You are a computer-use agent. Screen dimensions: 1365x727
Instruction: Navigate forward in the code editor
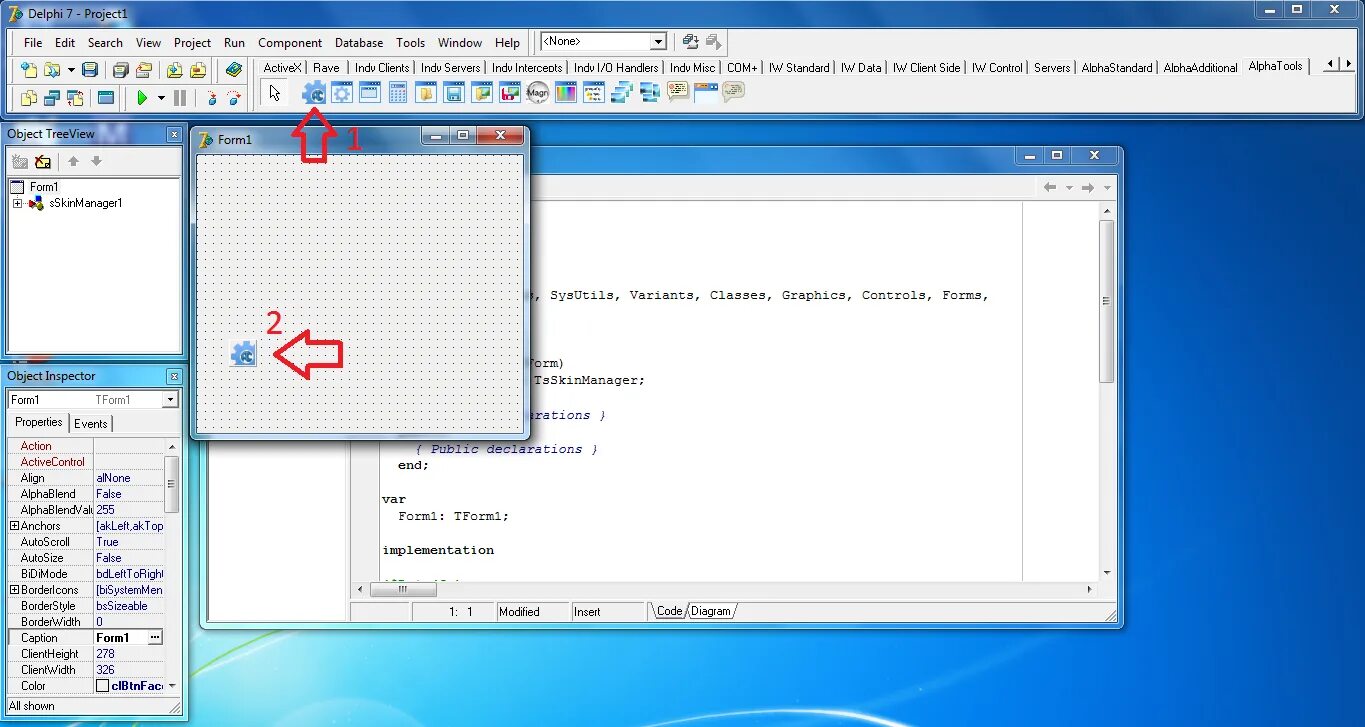pyautogui.click(x=1088, y=187)
